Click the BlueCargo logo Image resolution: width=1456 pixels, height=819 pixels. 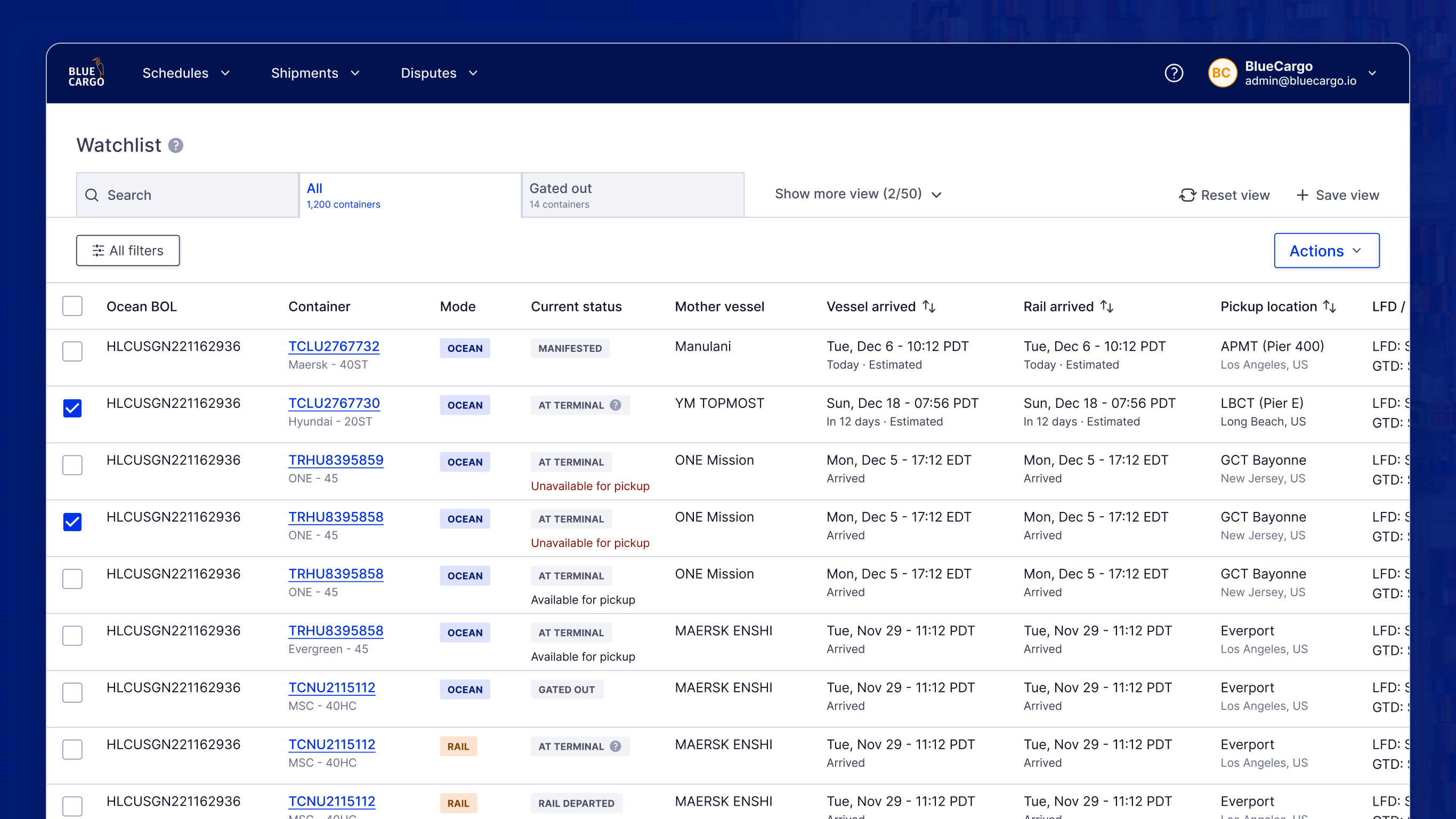(x=86, y=73)
